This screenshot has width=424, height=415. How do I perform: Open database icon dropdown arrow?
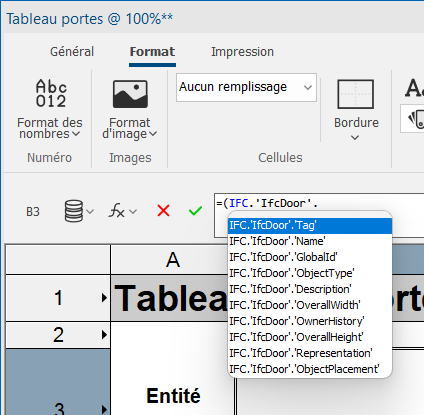tap(90, 211)
